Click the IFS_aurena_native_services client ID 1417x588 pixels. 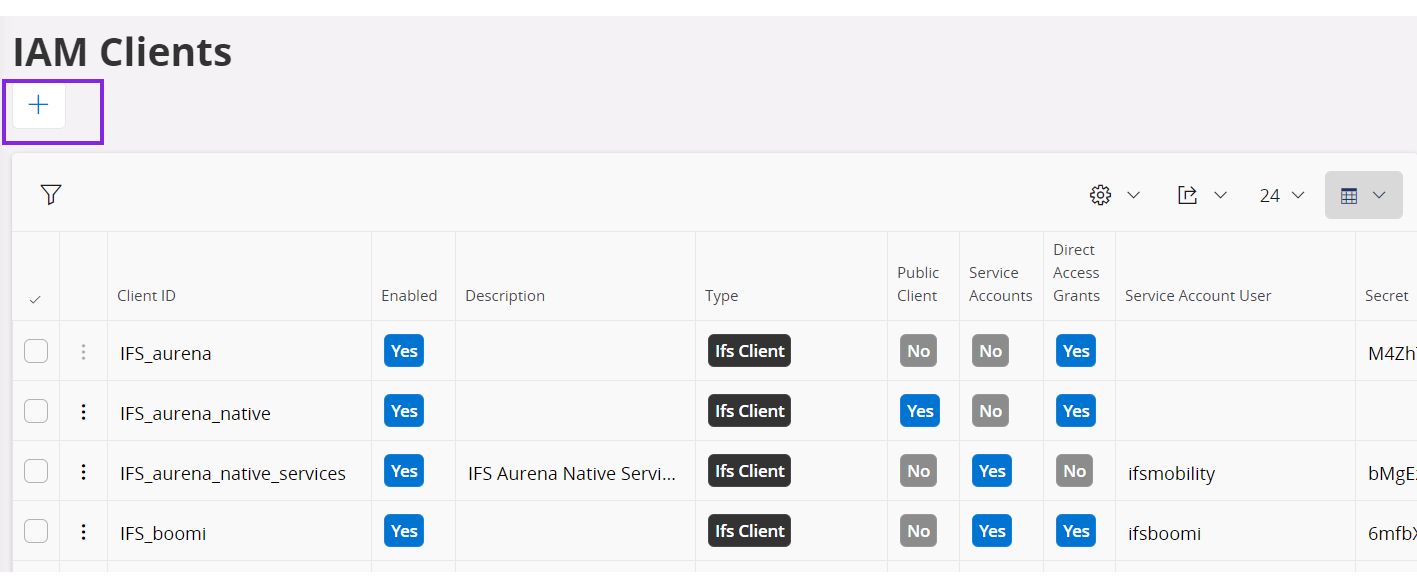pos(232,474)
